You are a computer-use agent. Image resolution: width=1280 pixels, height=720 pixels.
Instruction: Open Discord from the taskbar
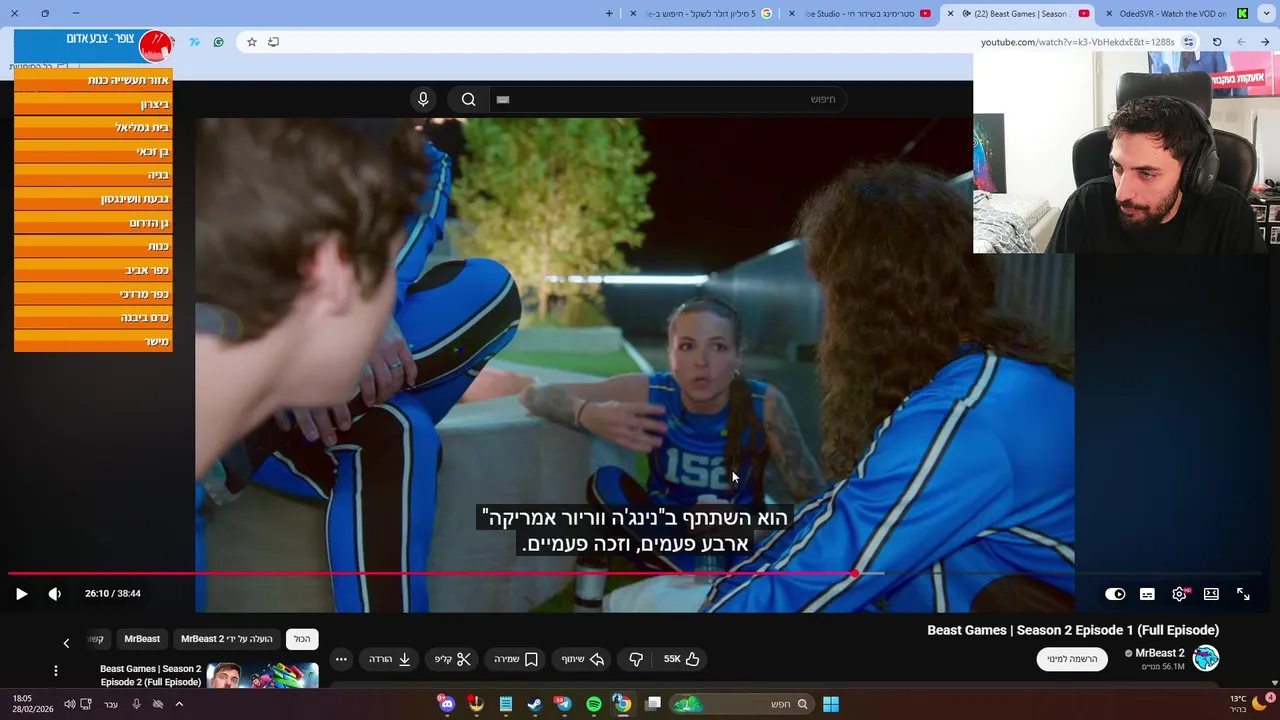point(447,704)
